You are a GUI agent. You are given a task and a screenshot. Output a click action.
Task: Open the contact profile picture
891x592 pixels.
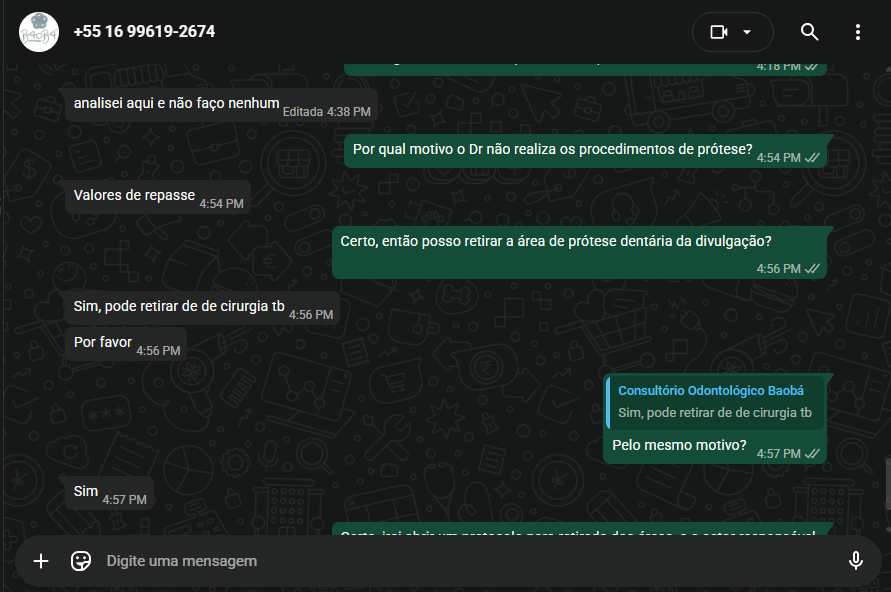[x=39, y=32]
